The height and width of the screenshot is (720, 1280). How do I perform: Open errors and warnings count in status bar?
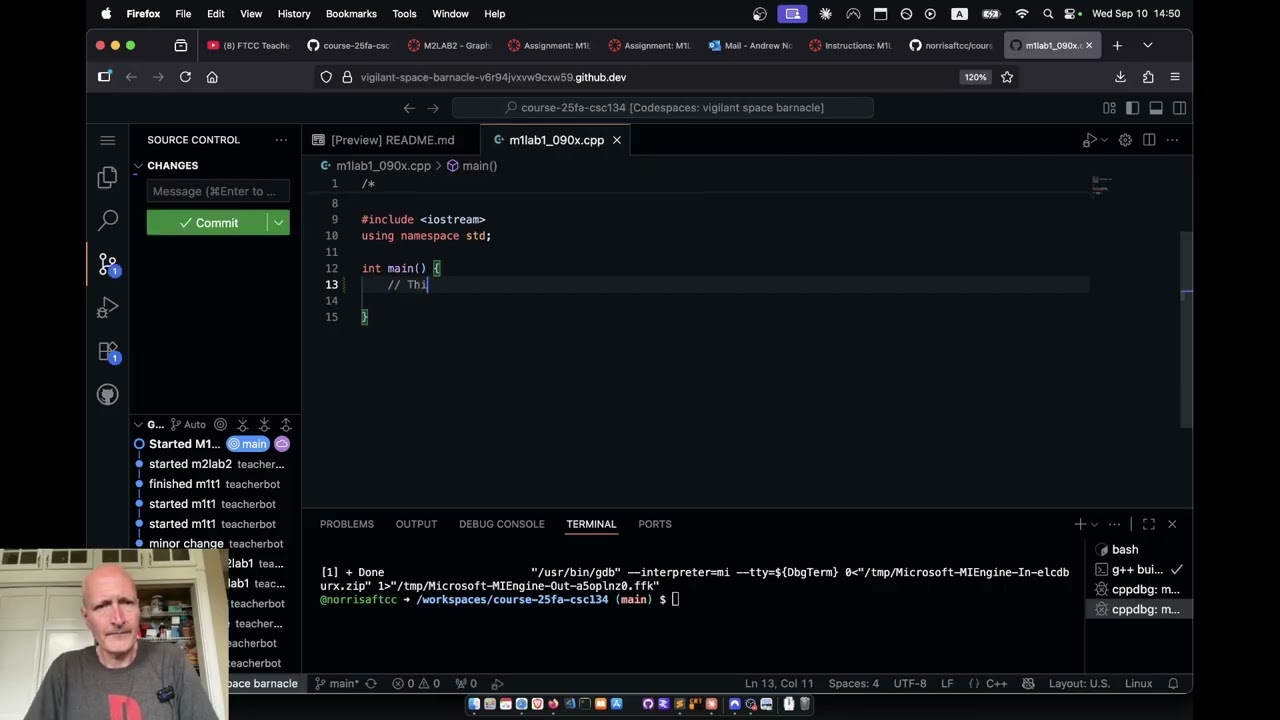pyautogui.click(x=416, y=684)
